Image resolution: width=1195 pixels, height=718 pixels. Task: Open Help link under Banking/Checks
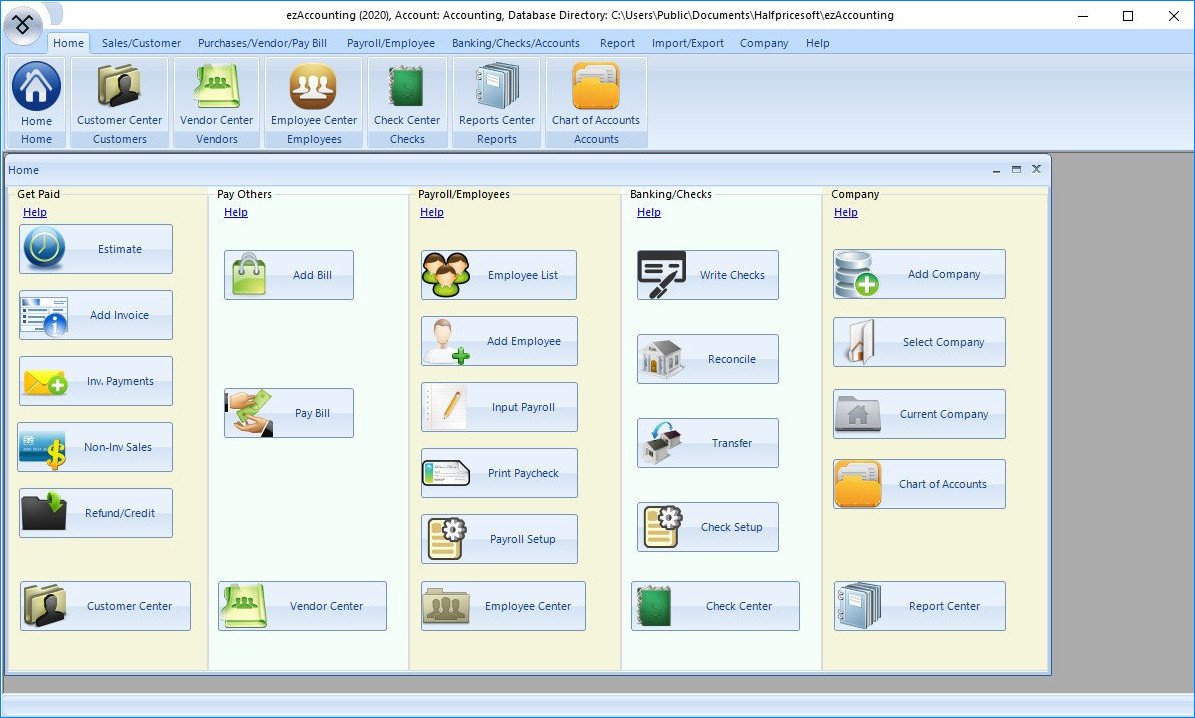pyautogui.click(x=648, y=212)
